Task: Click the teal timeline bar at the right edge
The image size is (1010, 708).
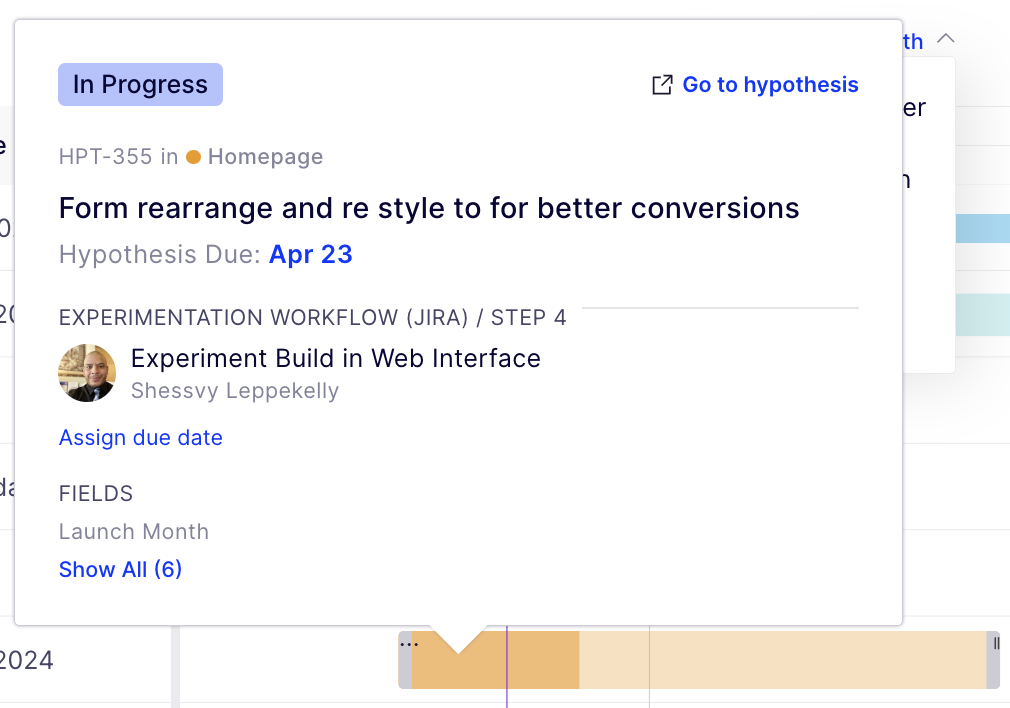Action: tap(982, 314)
